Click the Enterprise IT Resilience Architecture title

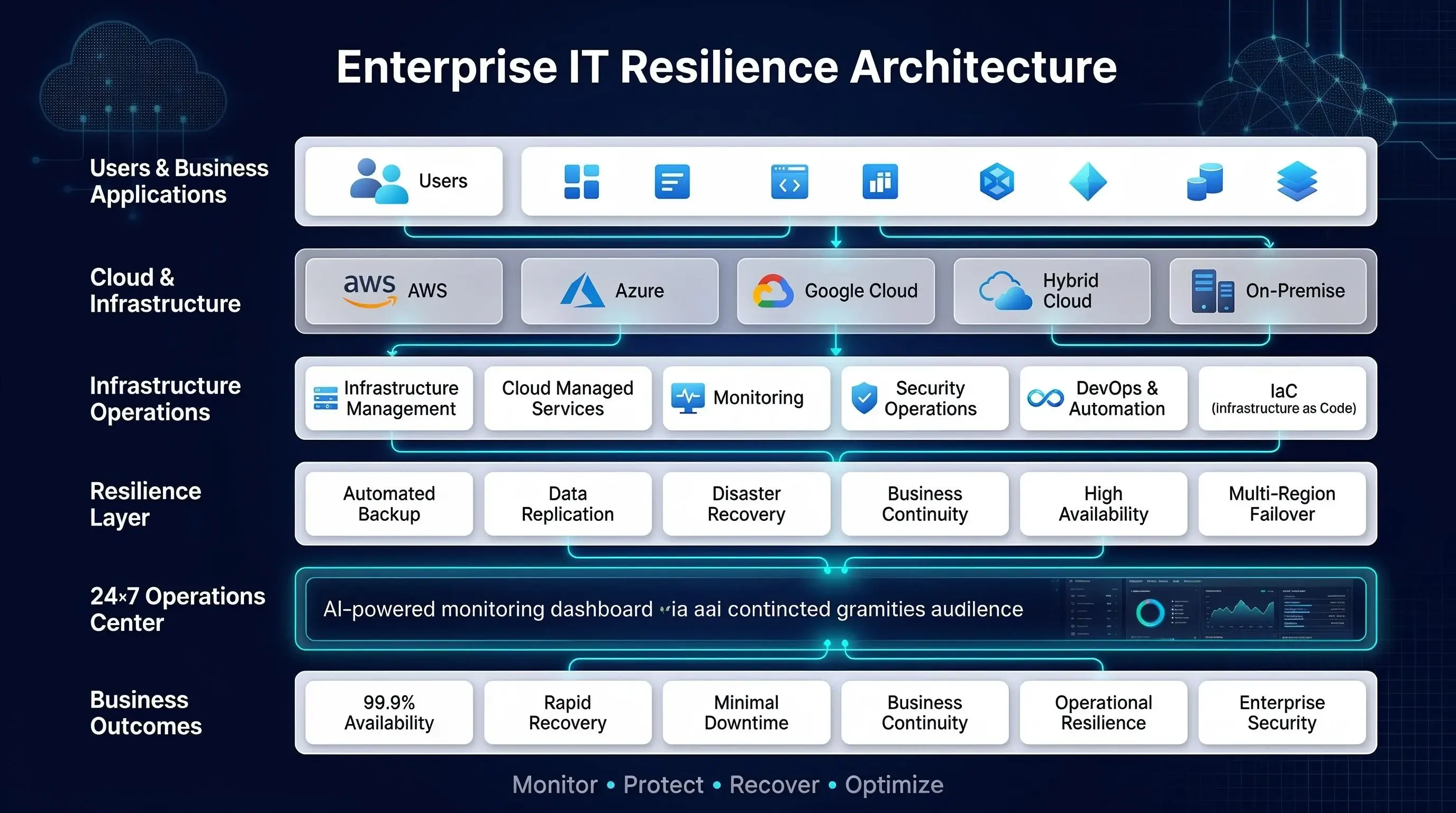(x=726, y=67)
